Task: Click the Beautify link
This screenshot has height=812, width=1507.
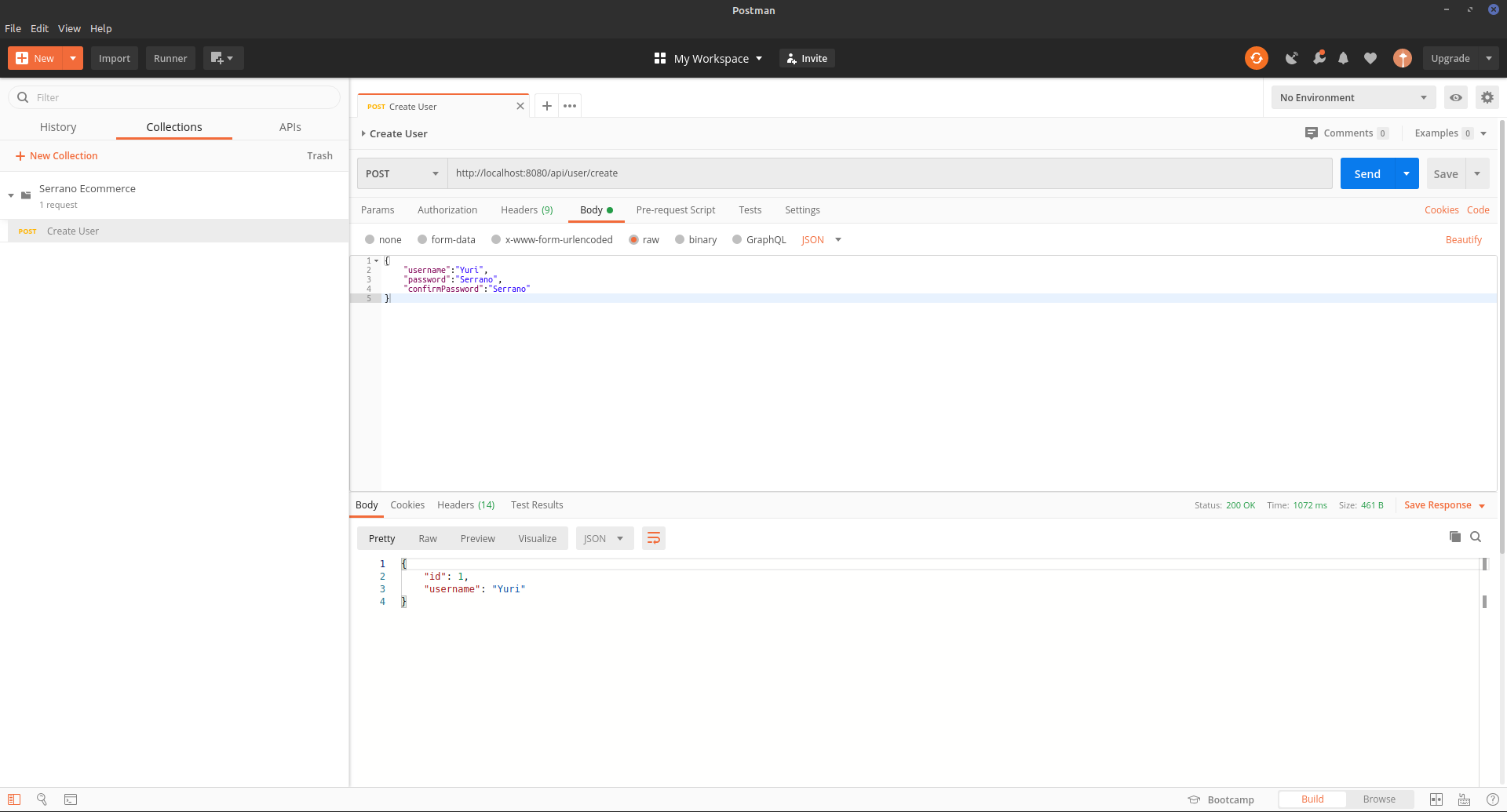Action: click(1464, 240)
